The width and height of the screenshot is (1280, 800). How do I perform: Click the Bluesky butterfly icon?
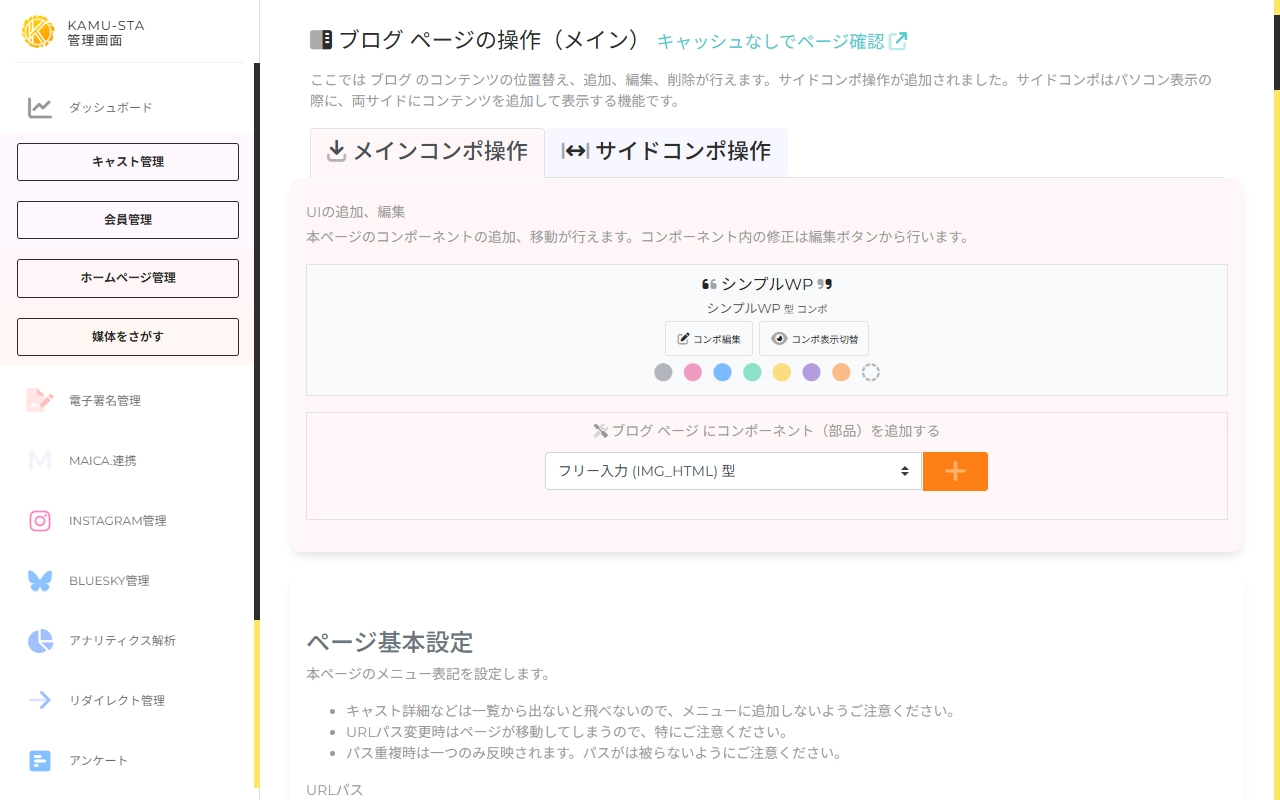(40, 580)
